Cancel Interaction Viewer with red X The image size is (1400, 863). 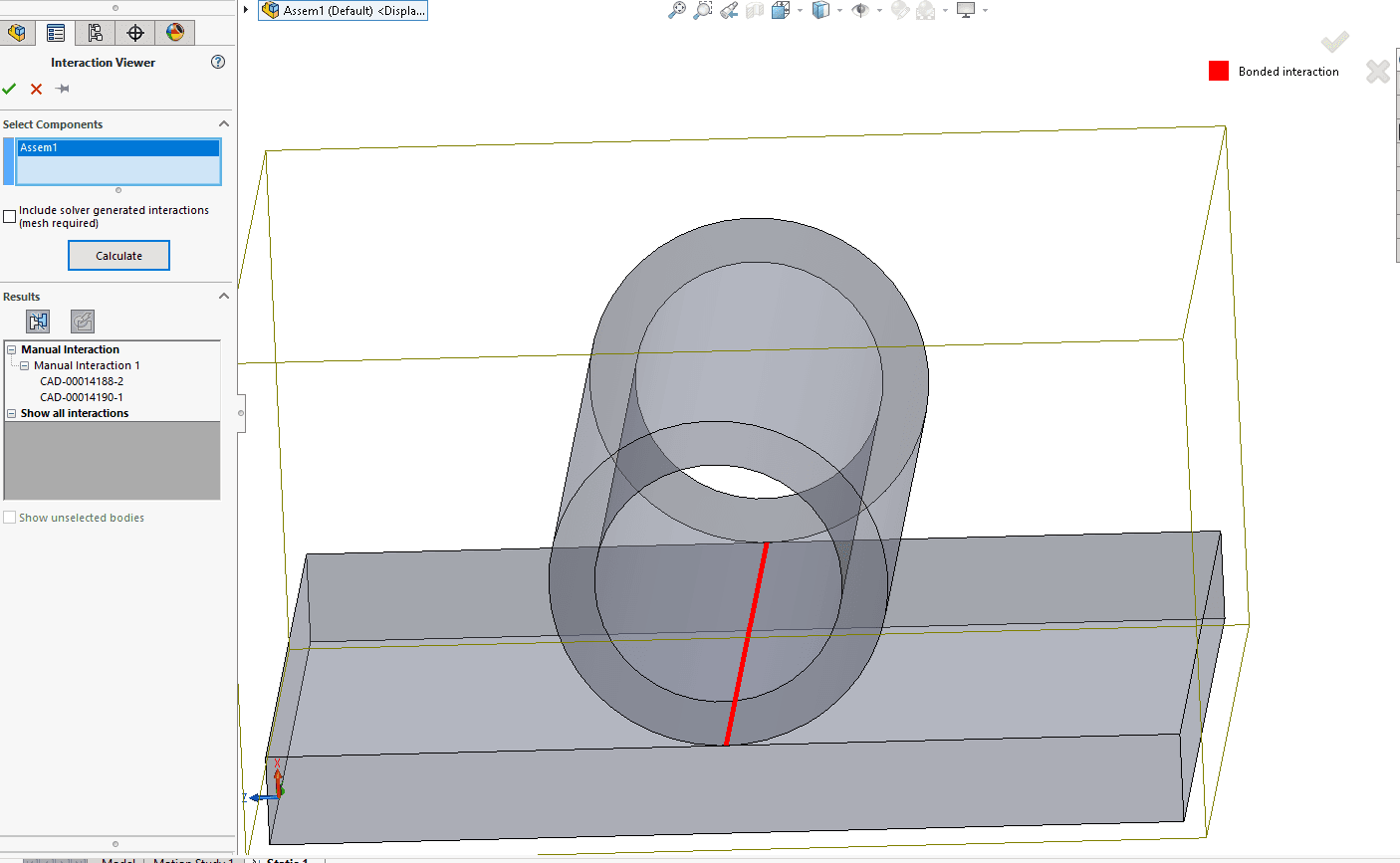[x=36, y=89]
